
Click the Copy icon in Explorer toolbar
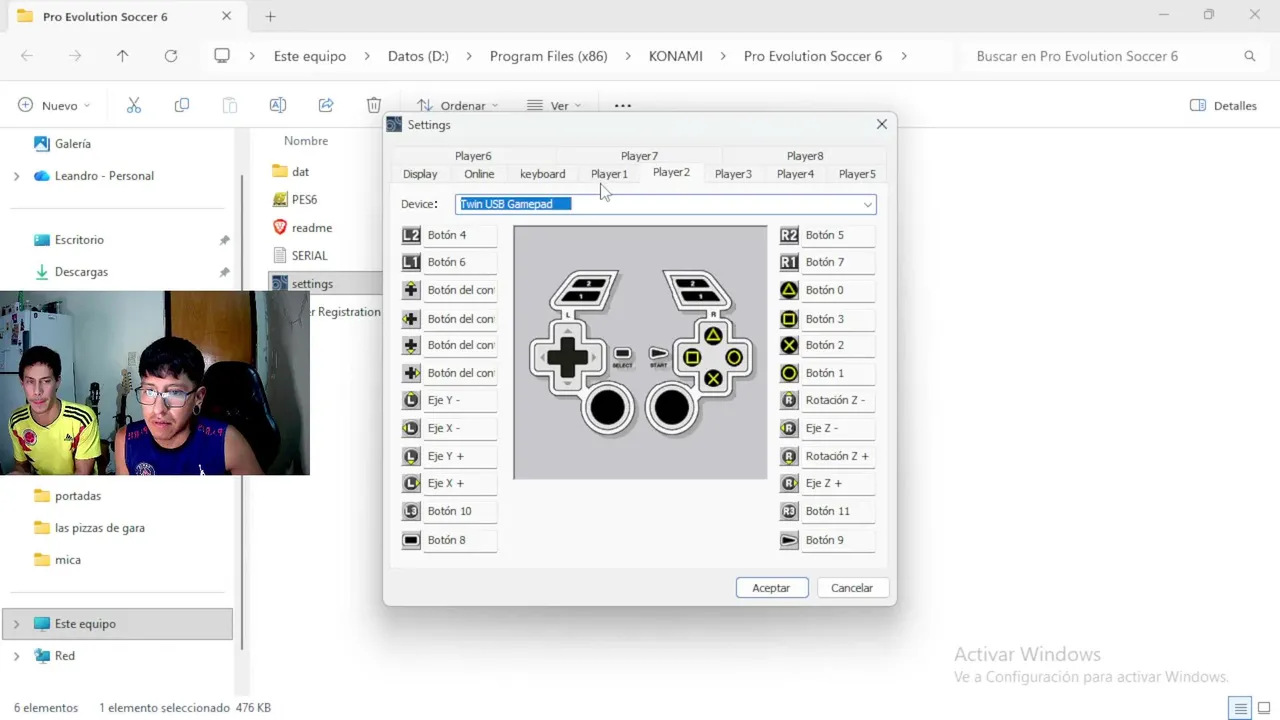181,105
